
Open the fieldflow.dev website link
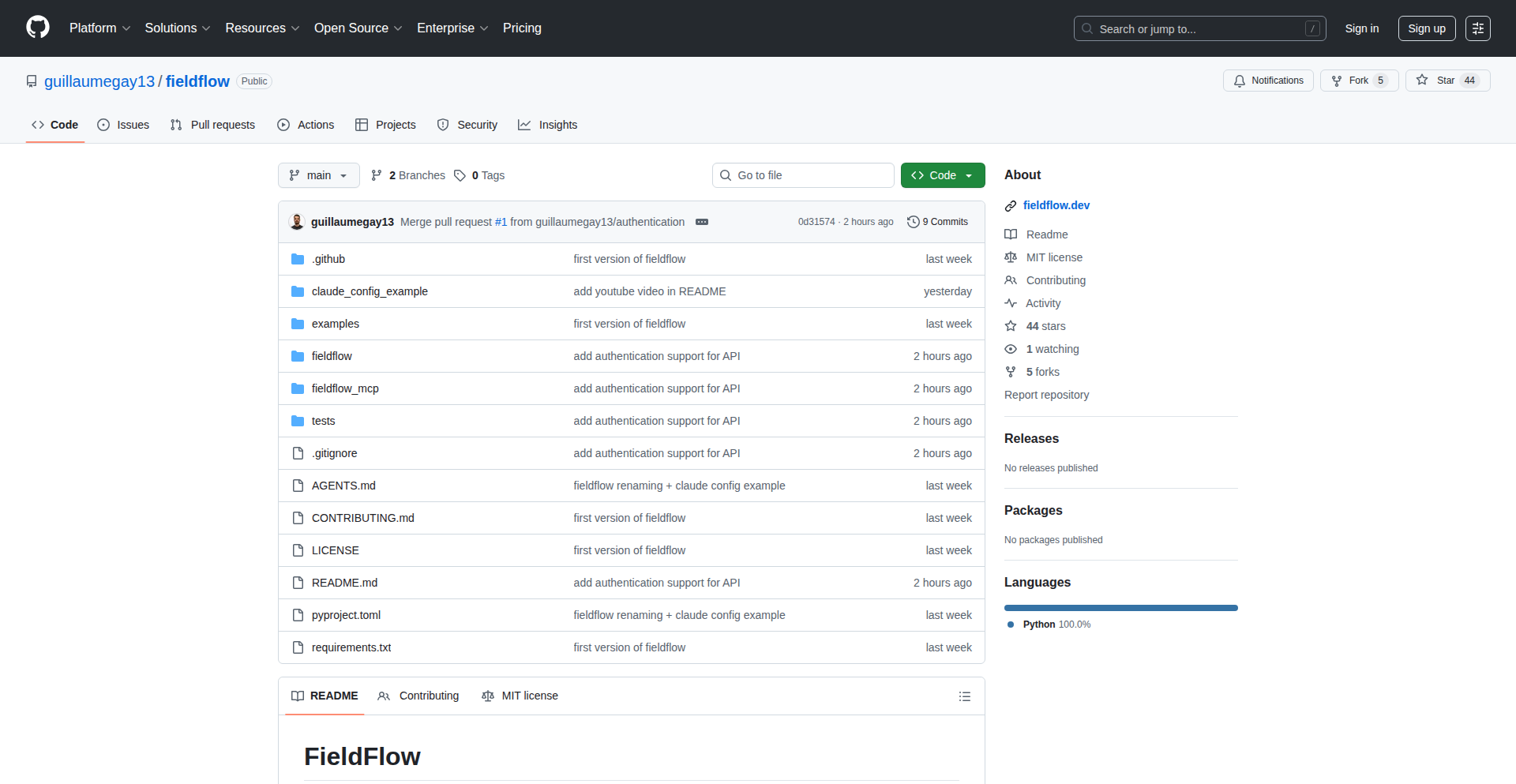point(1056,205)
